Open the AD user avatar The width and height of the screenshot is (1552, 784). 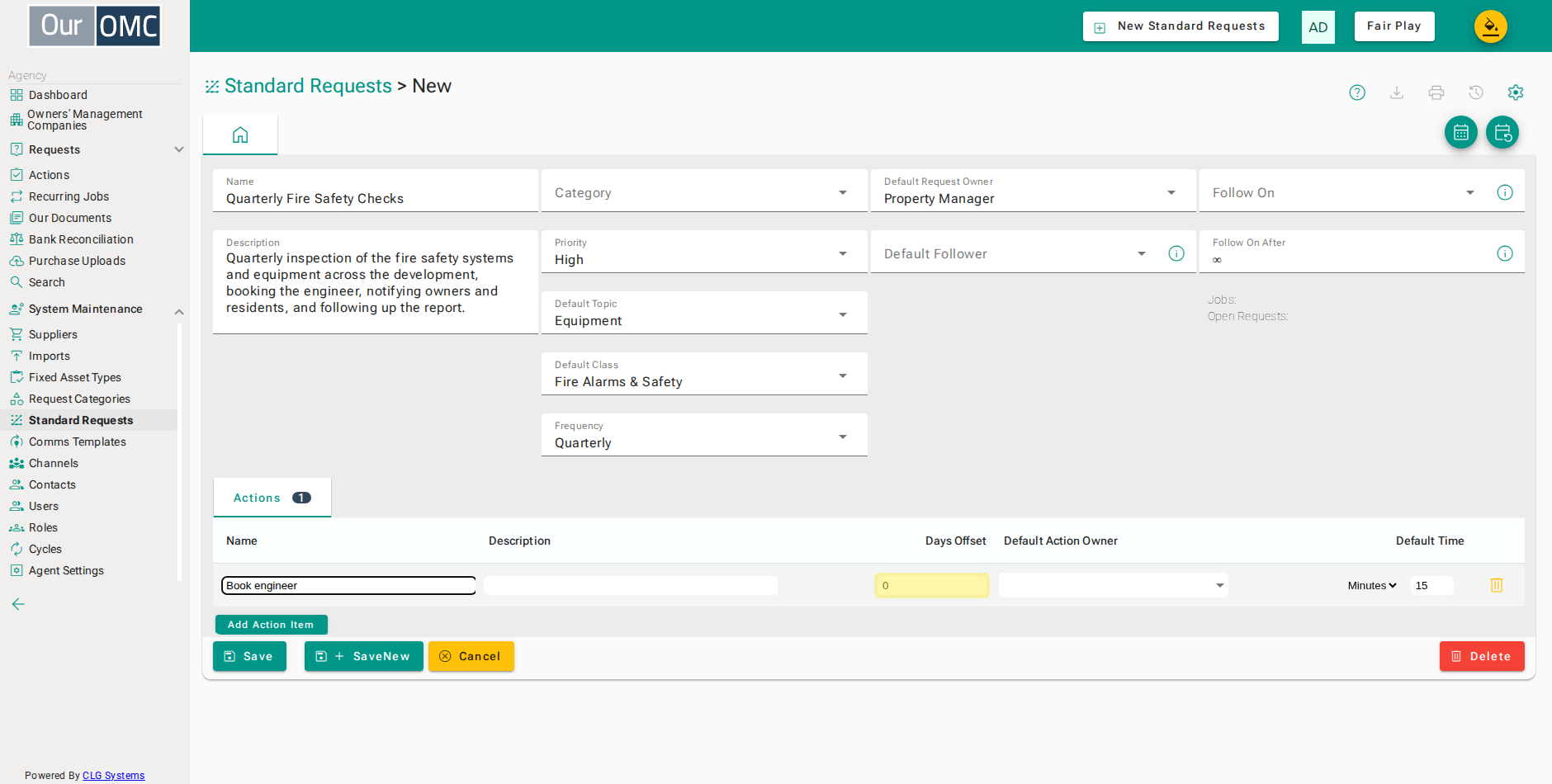tap(1318, 27)
